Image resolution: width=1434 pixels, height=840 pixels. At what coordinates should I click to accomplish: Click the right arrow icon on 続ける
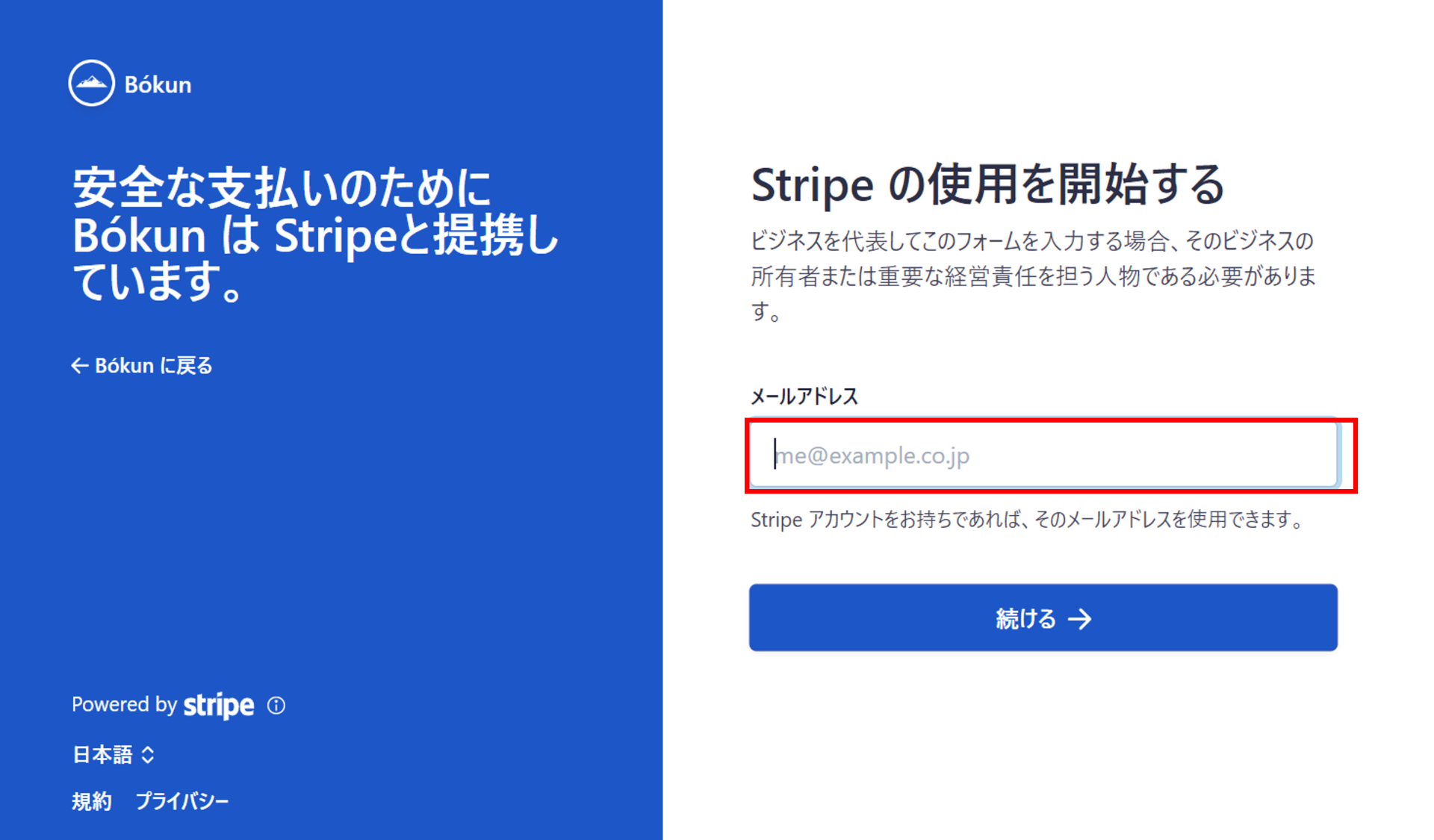click(1080, 618)
